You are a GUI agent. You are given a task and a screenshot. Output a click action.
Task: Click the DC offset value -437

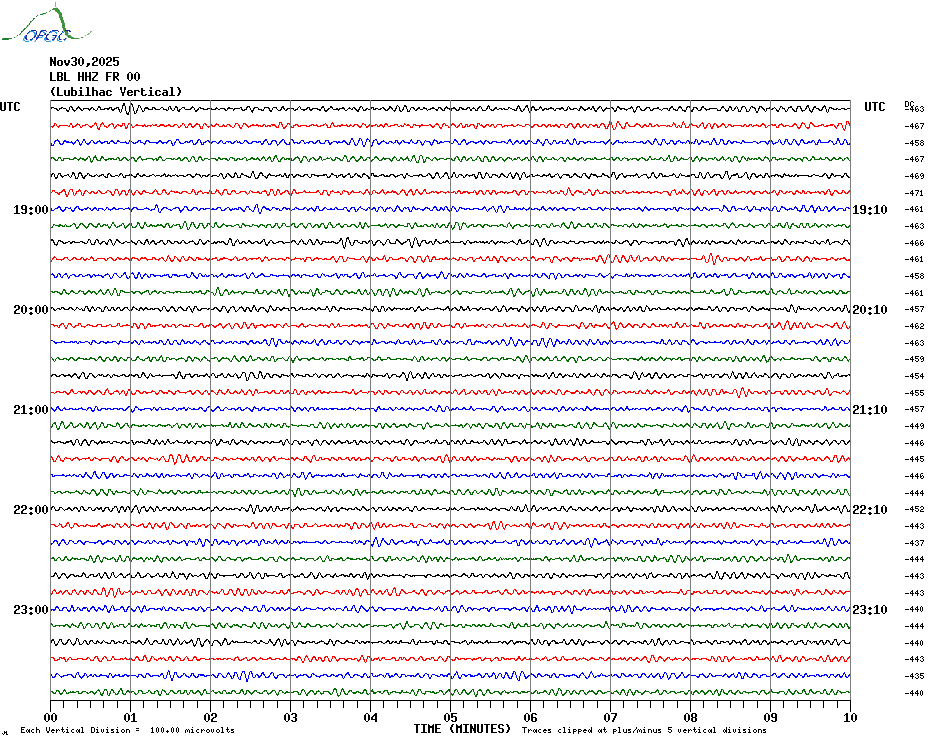tap(915, 543)
